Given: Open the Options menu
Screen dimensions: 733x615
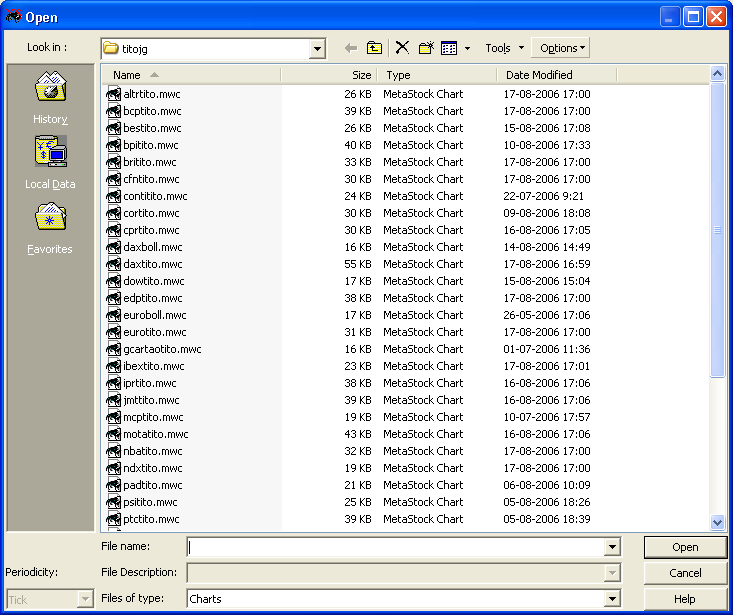Looking at the screenshot, I should pos(562,48).
